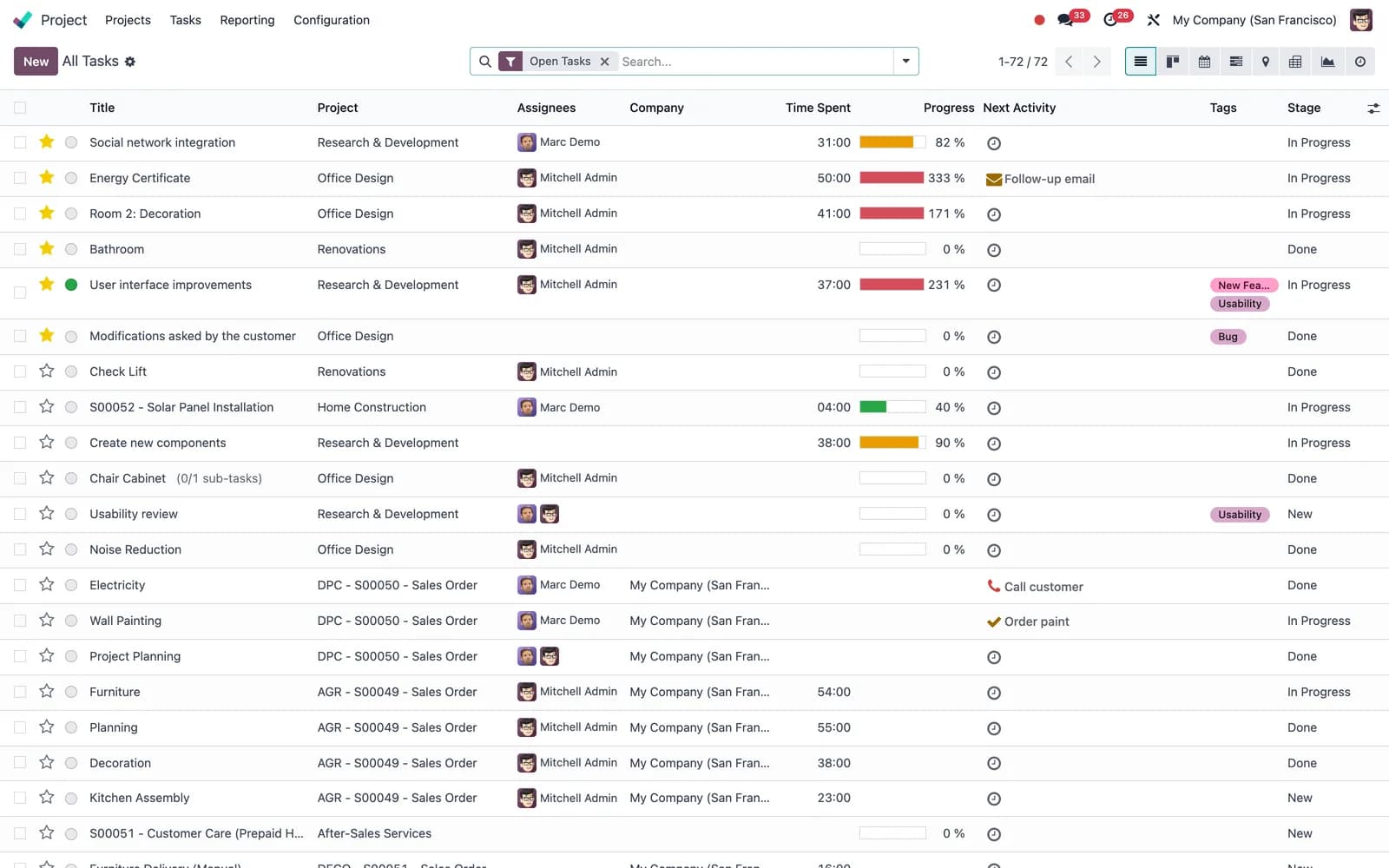Click the 82 % progress bar of Social network integration
Viewport: 1389px width, 868px height.
892,142
